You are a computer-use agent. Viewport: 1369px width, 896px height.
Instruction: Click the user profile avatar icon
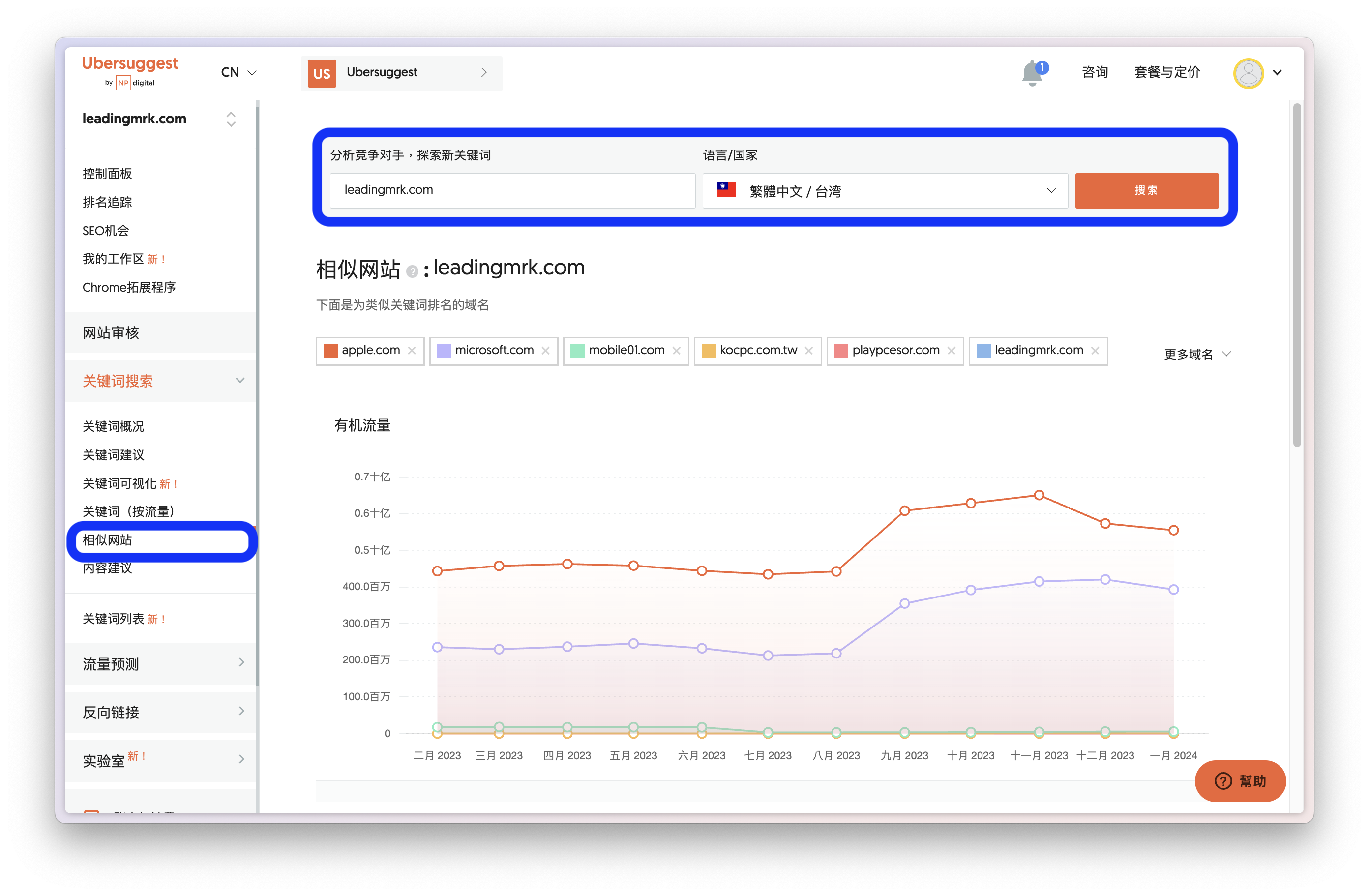[x=1248, y=73]
